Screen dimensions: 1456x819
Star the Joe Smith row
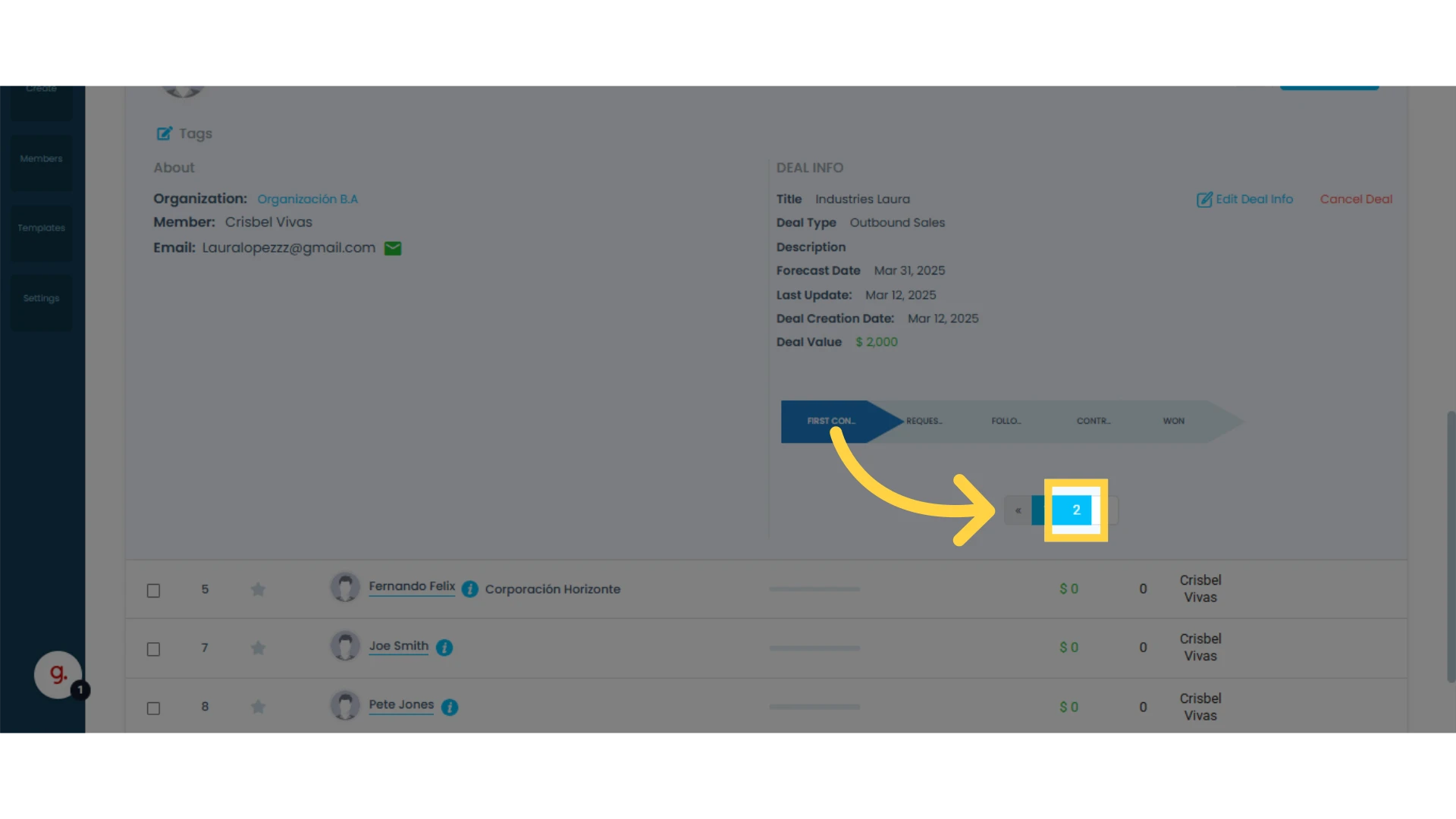[x=258, y=648]
